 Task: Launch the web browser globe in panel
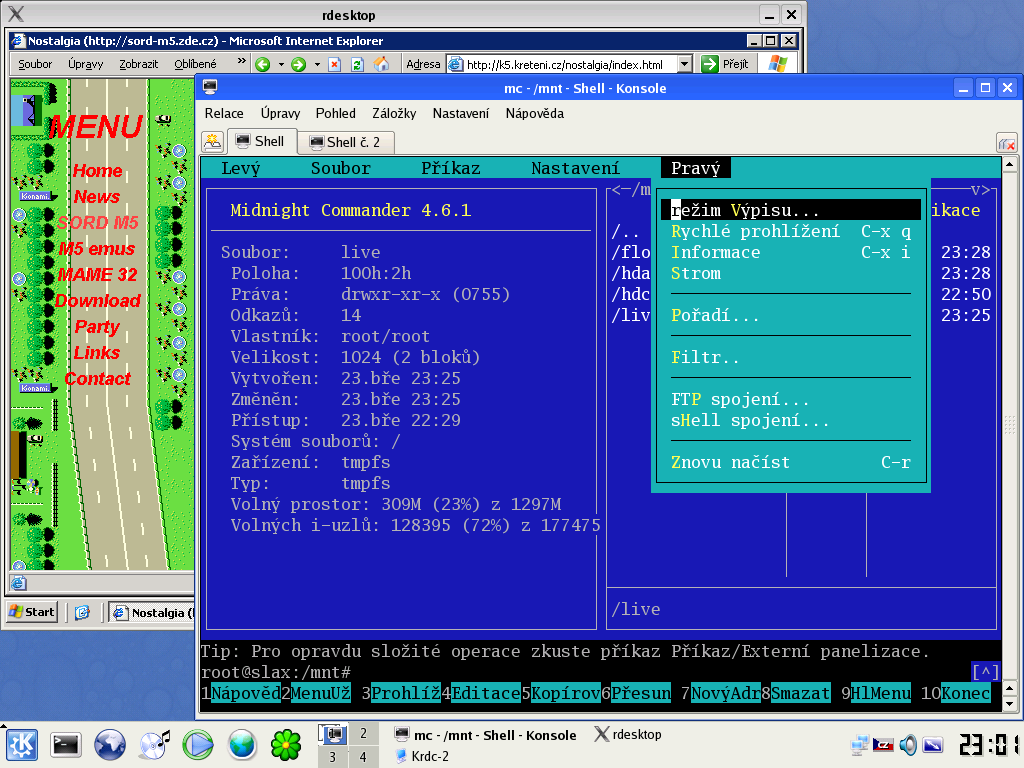110,744
